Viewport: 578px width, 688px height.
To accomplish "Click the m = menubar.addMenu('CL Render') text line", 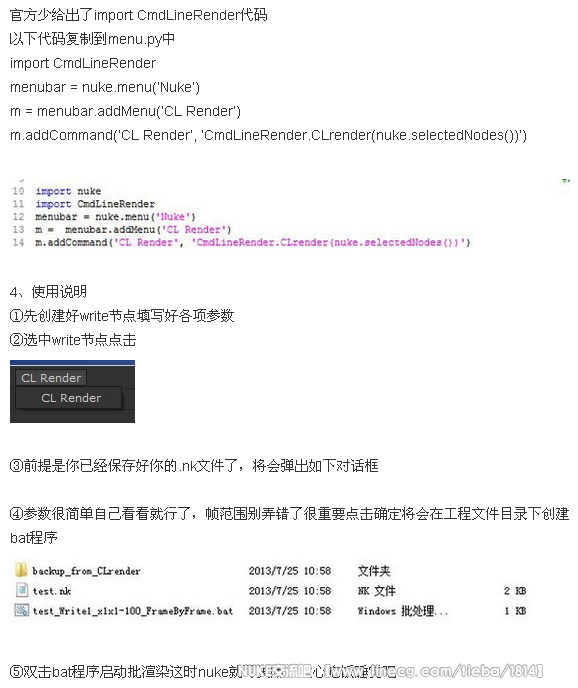I will (x=126, y=111).
